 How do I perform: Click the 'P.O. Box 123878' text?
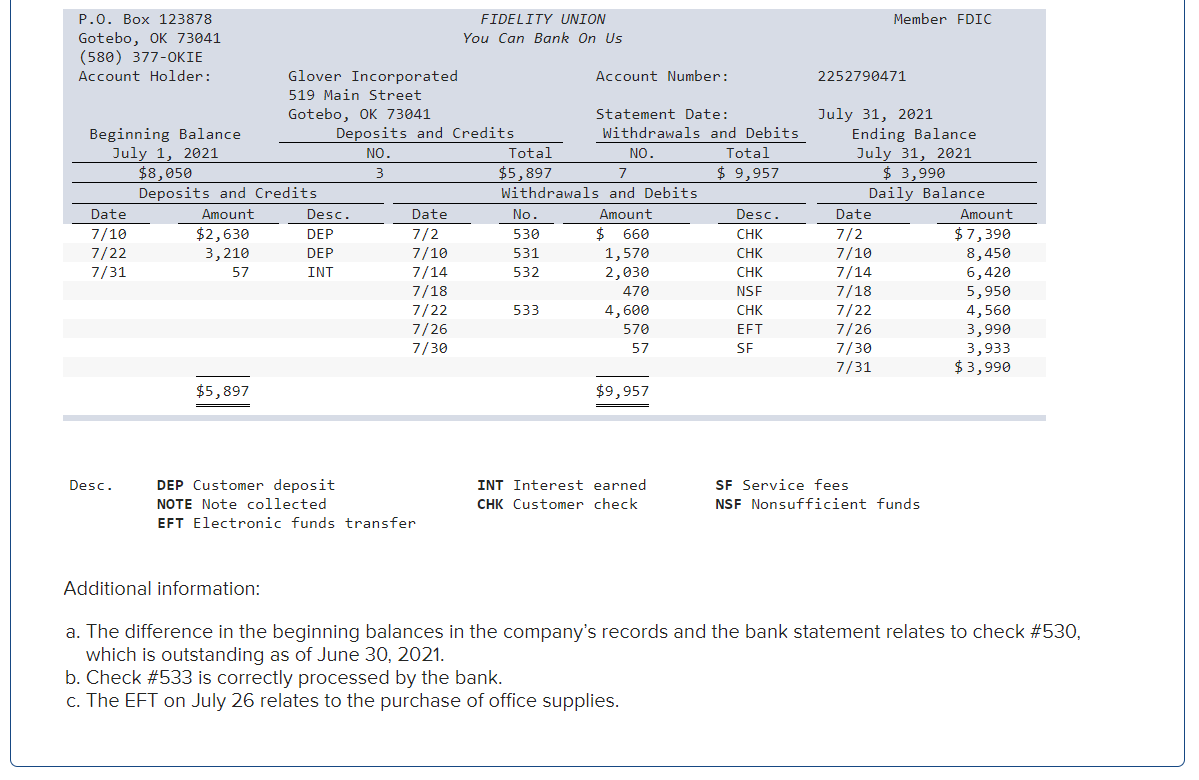145,19
